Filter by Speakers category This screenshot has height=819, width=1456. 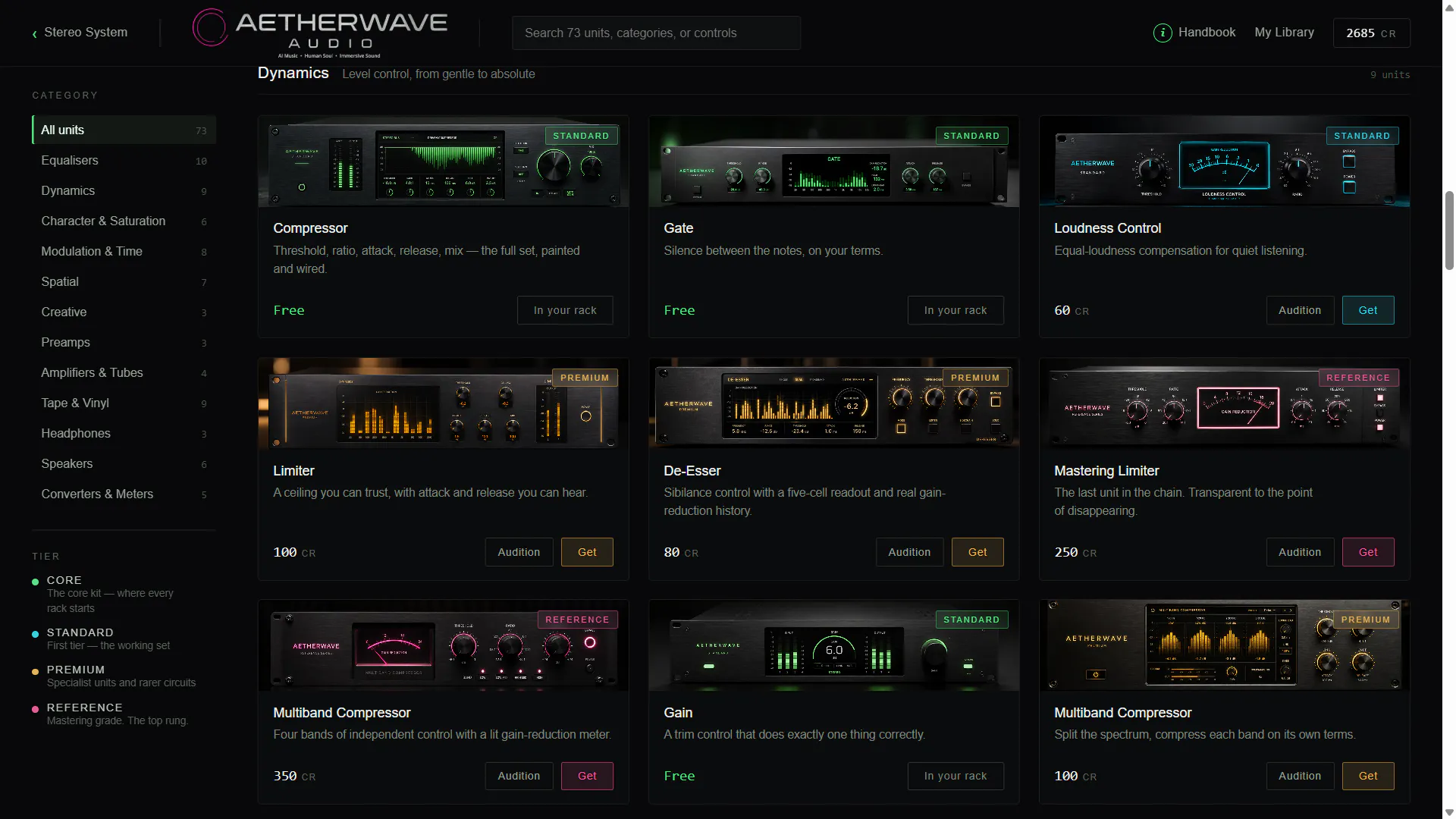click(x=124, y=463)
